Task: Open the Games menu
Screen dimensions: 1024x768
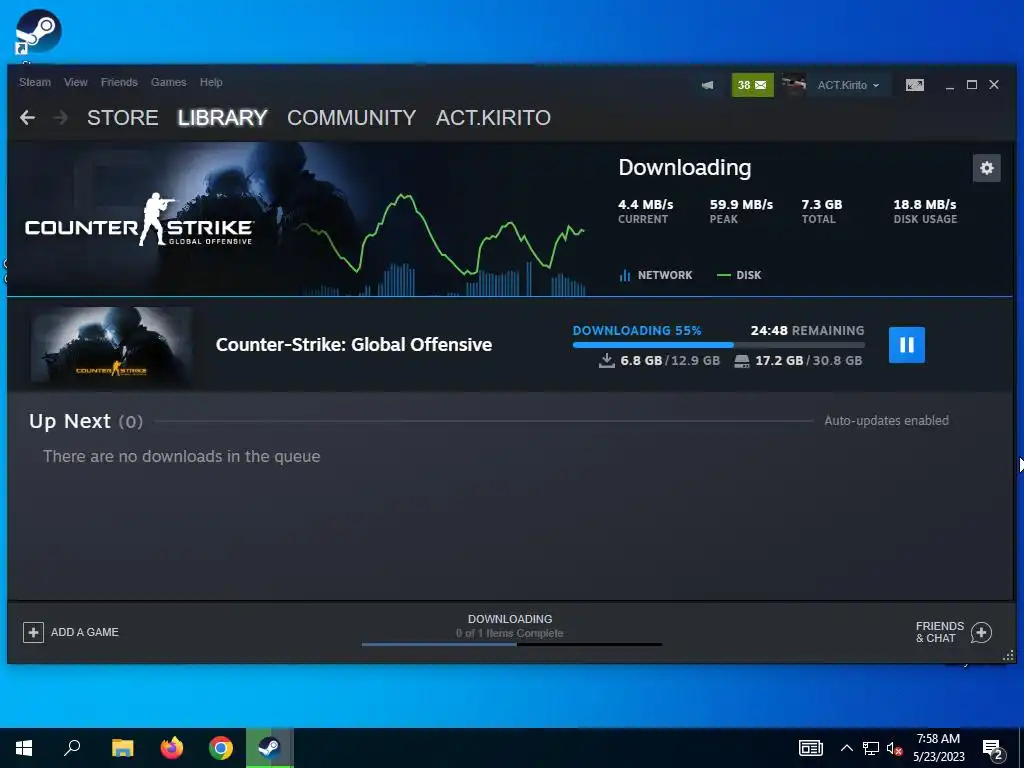Action: [168, 82]
